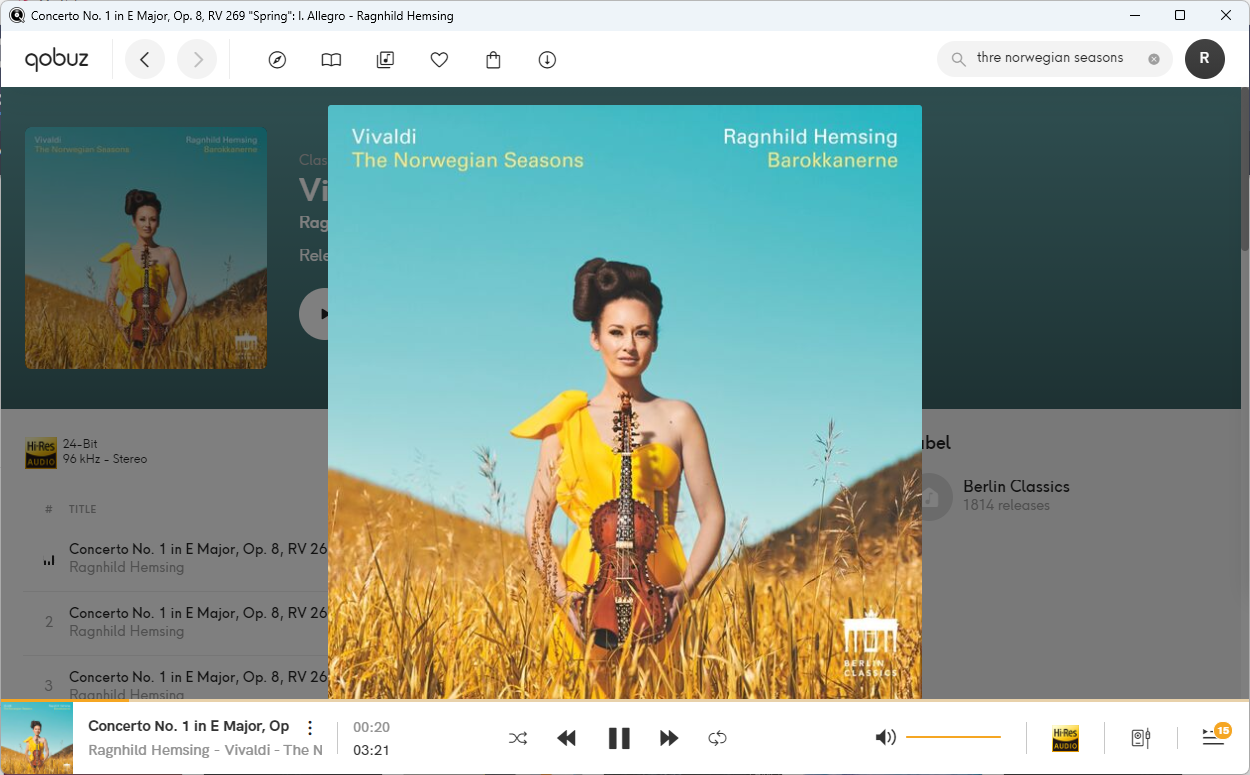
Task: Skip to previous track
Action: coord(567,738)
